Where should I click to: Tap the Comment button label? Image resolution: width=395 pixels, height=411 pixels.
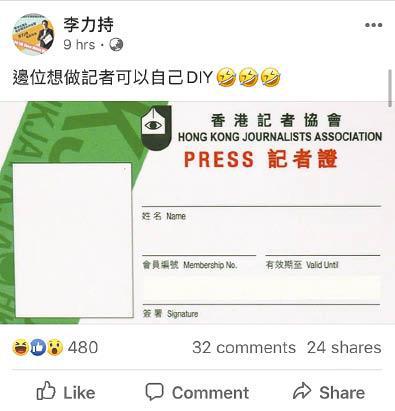click(x=210, y=392)
